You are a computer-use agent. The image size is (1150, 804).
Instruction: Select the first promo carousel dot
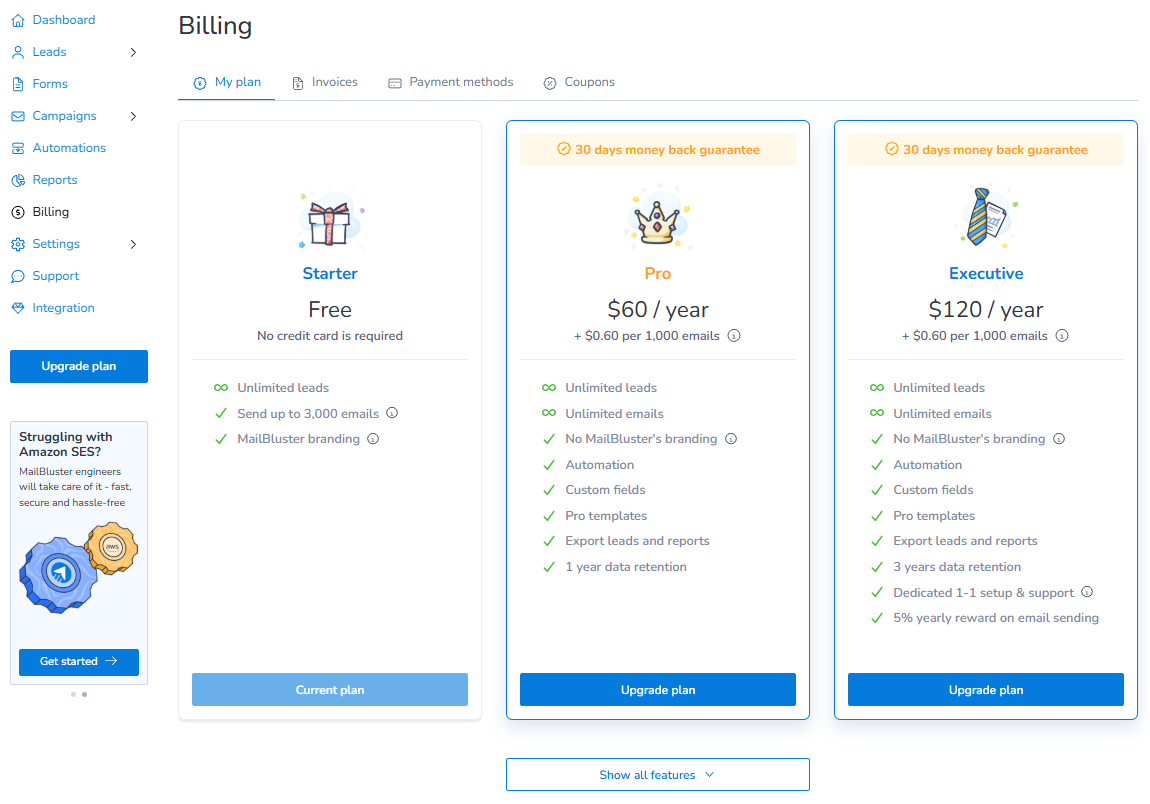tap(73, 694)
